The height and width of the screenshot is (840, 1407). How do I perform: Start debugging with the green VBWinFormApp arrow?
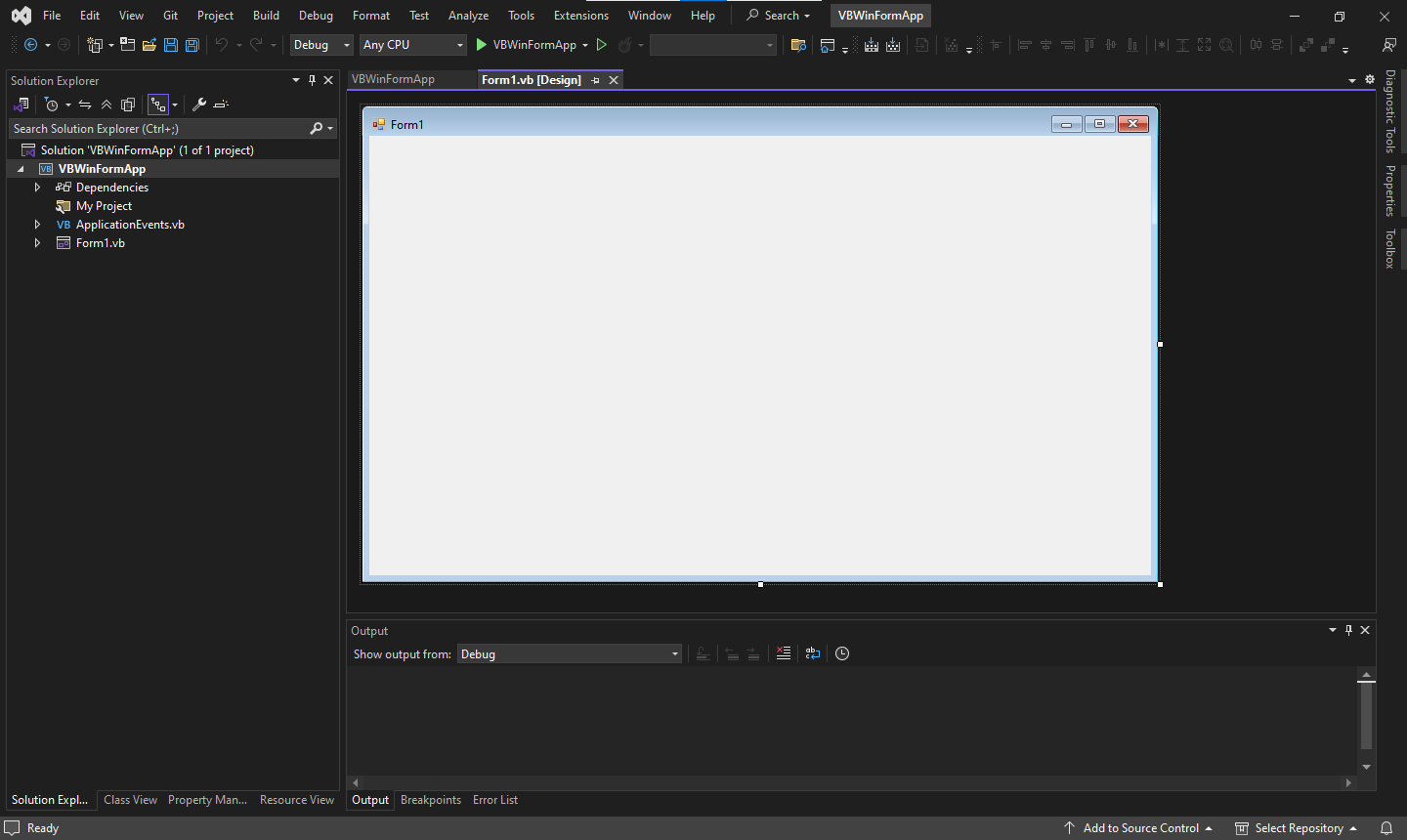[x=481, y=45]
